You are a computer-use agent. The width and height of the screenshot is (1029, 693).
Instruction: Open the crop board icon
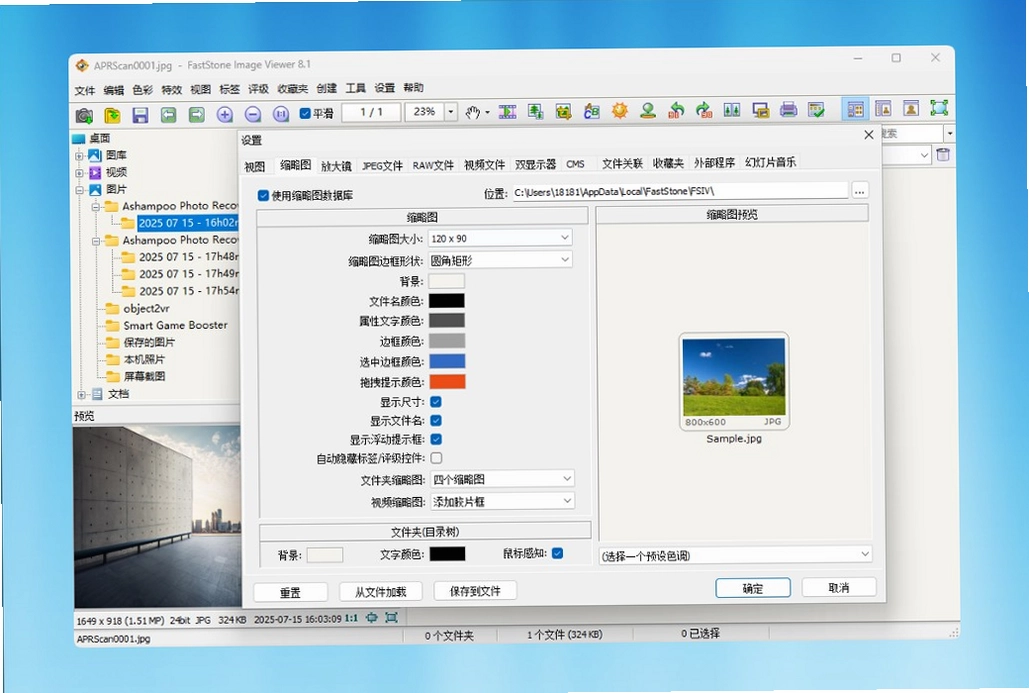564,112
